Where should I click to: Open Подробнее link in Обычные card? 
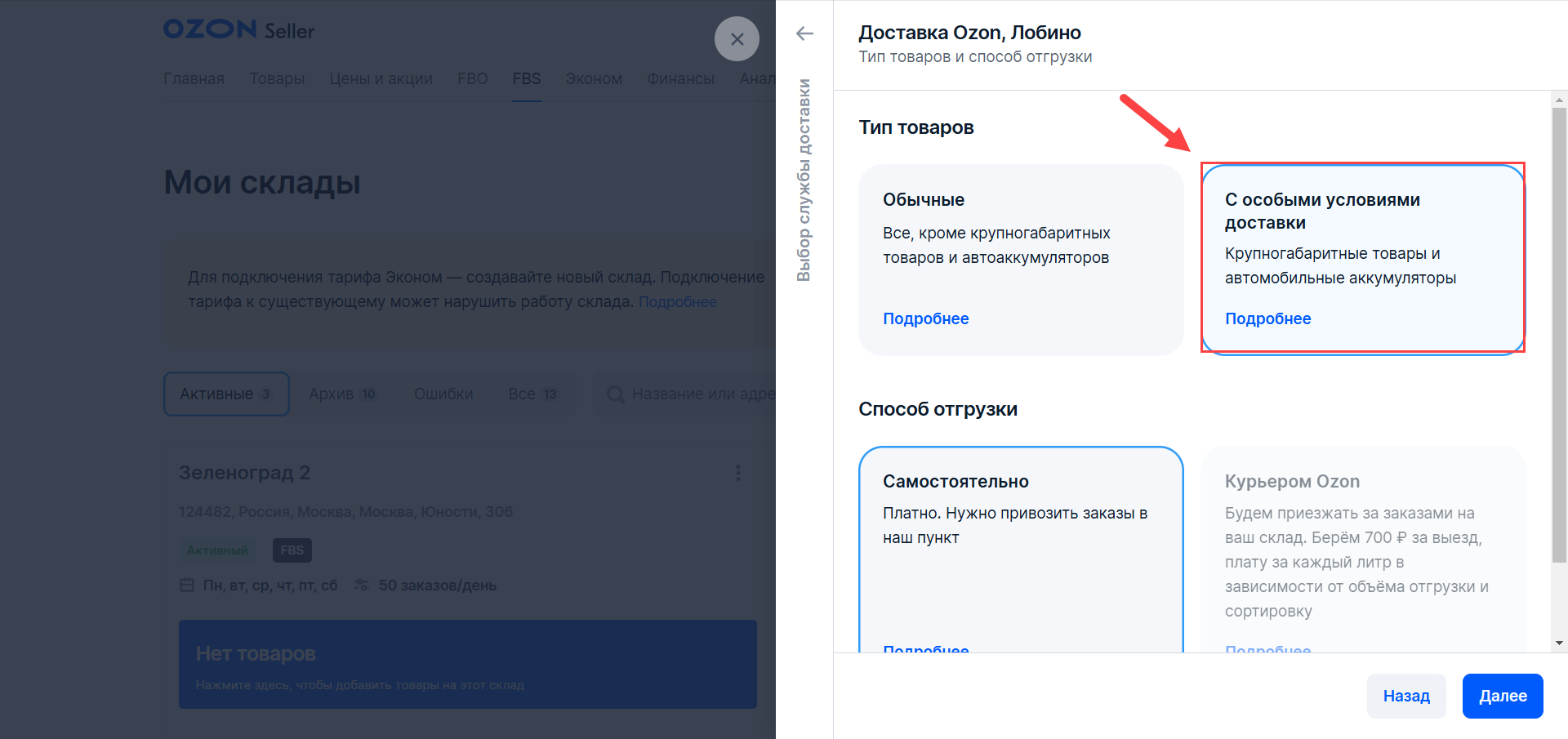tap(926, 318)
